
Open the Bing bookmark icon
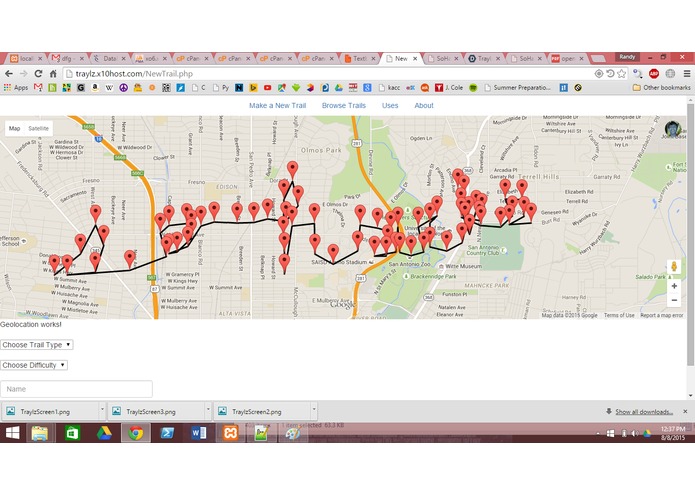point(253,88)
